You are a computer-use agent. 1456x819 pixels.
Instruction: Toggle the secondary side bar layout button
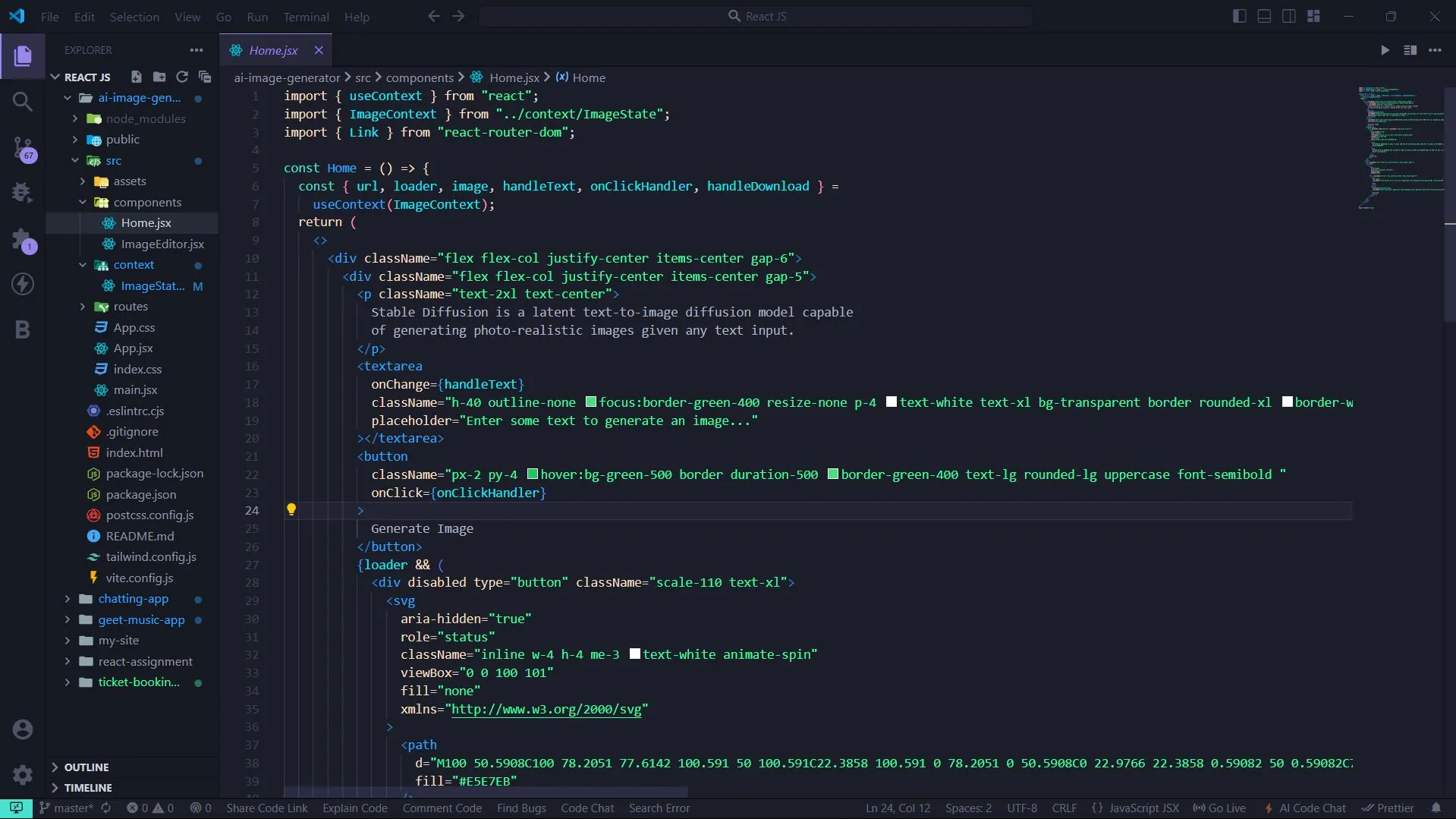click(1288, 16)
